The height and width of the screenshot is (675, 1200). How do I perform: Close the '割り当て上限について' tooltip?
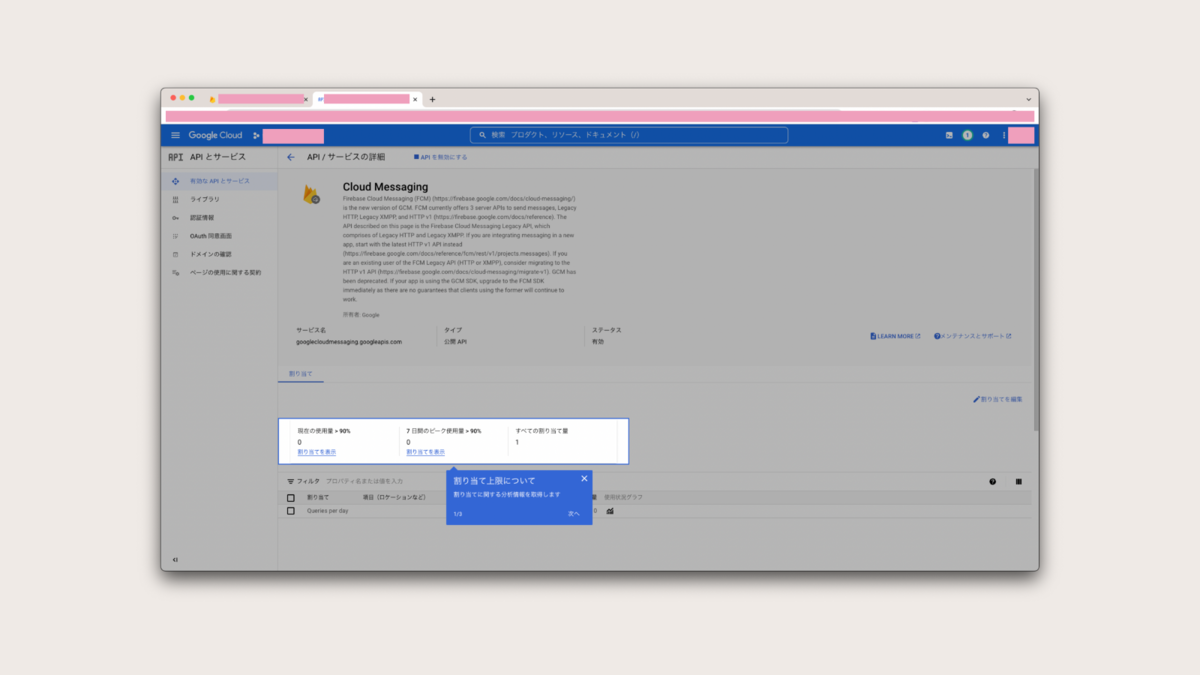coord(584,479)
